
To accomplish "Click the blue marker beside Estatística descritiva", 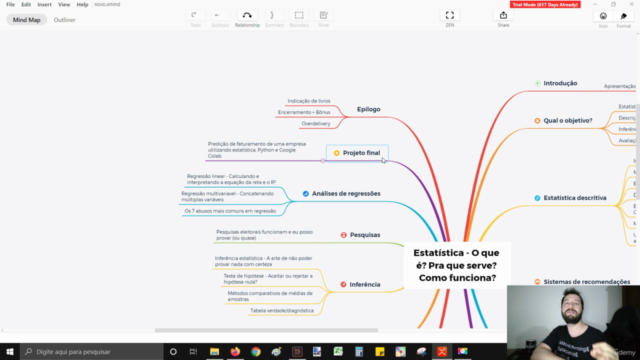I will tap(537, 198).
